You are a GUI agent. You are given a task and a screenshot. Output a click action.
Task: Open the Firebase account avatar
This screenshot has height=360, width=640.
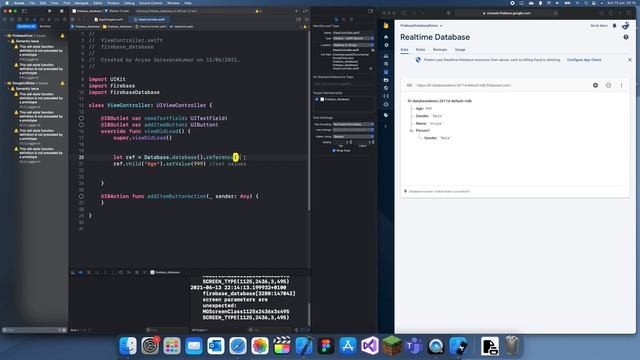(625, 26)
